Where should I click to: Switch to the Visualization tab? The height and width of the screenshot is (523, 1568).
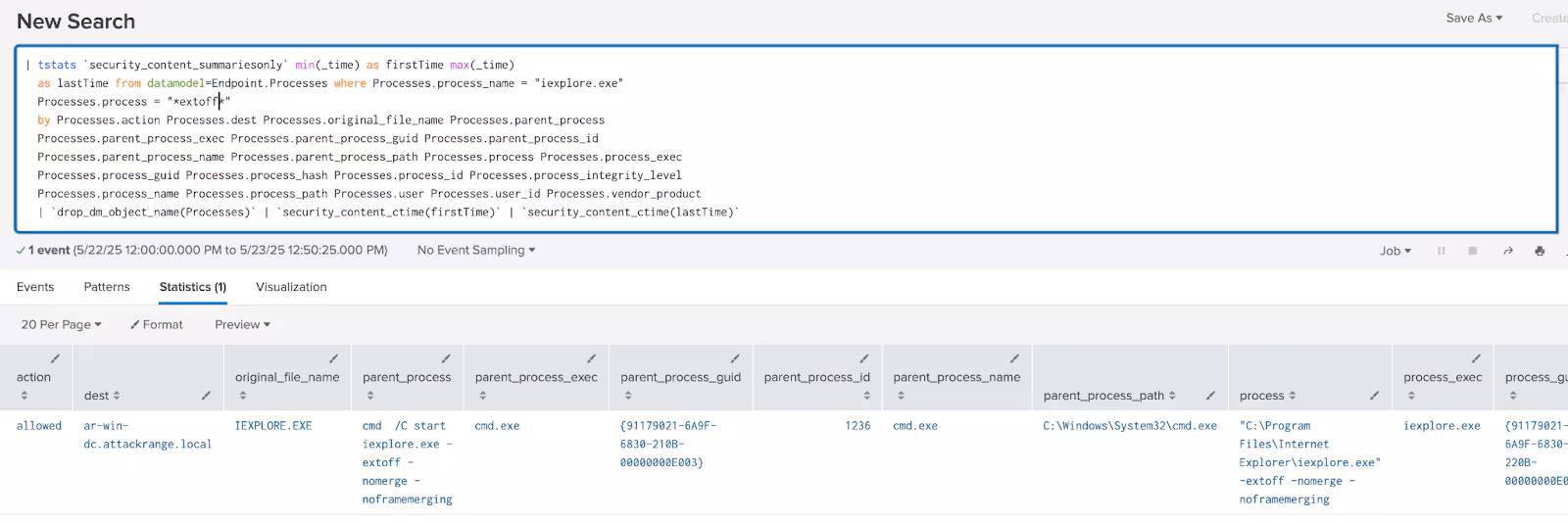291,287
